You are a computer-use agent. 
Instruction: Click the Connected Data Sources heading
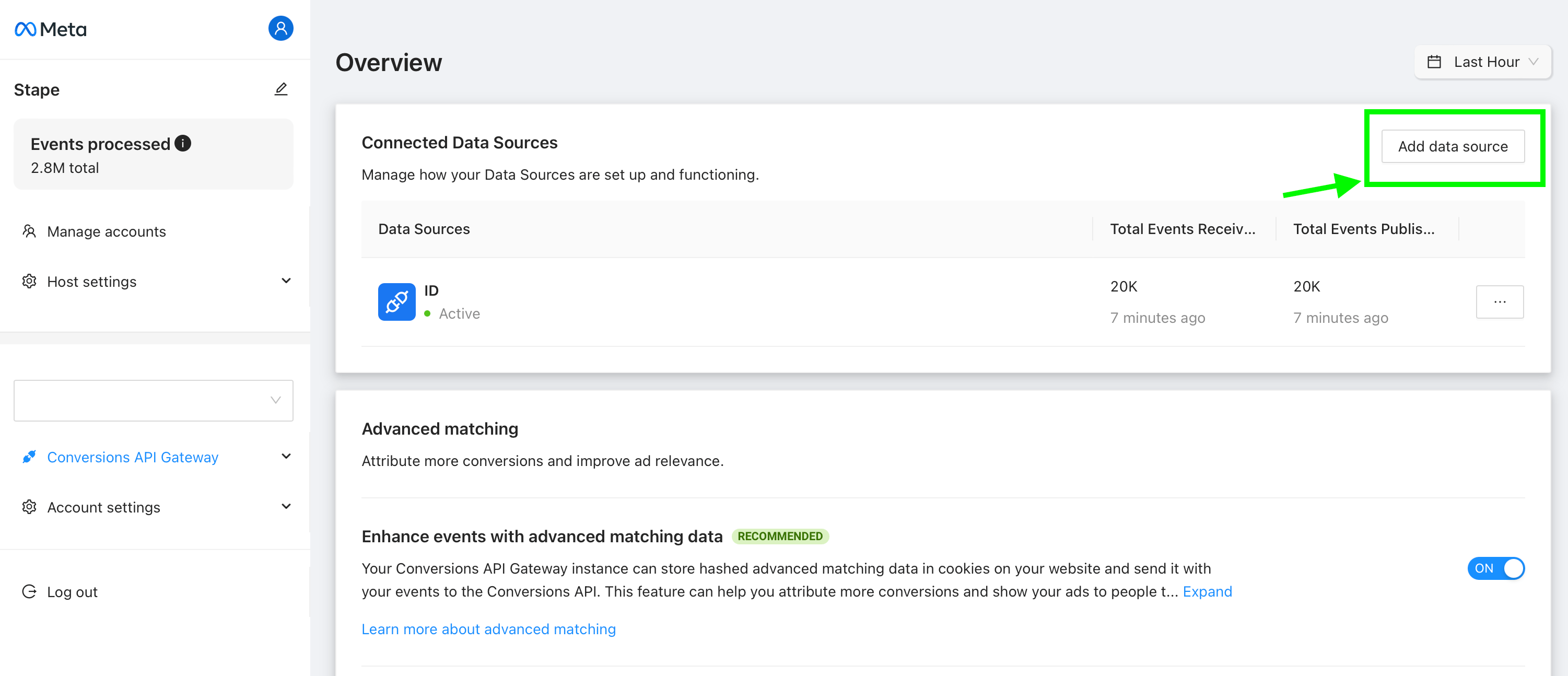pyautogui.click(x=460, y=143)
